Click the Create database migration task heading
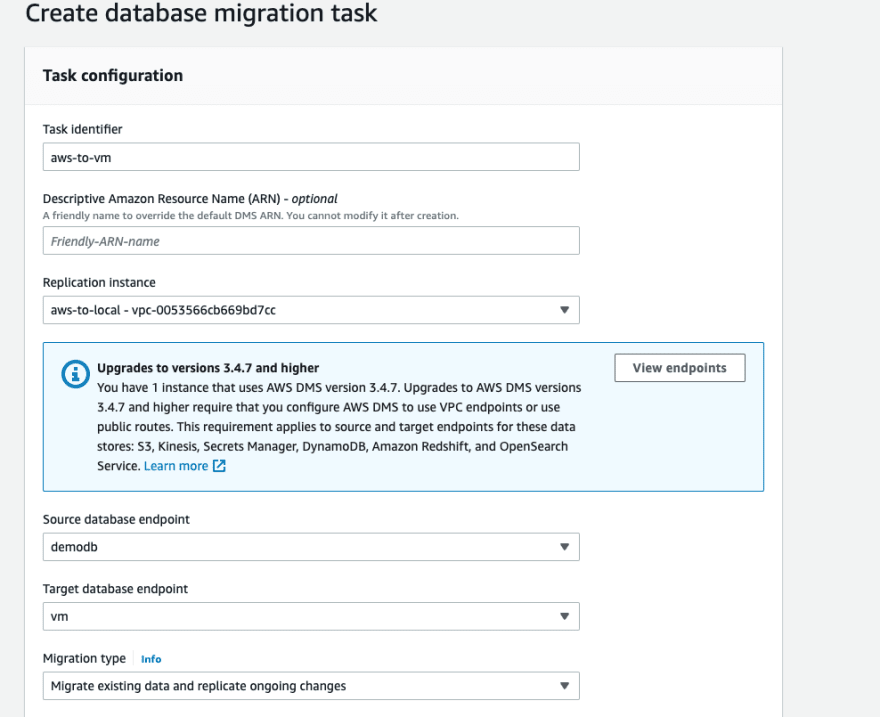This screenshot has width=880, height=717. pyautogui.click(x=201, y=13)
